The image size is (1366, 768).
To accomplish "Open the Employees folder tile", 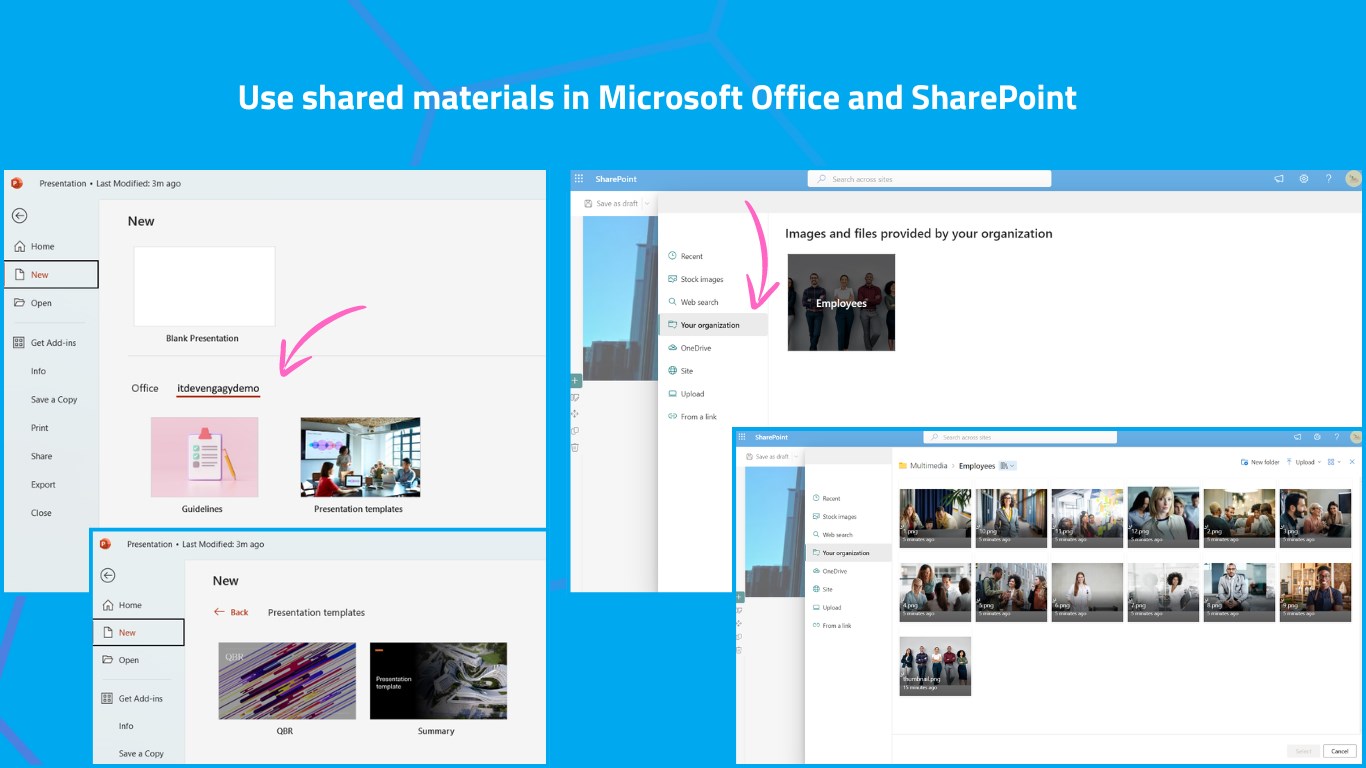I will [x=841, y=302].
